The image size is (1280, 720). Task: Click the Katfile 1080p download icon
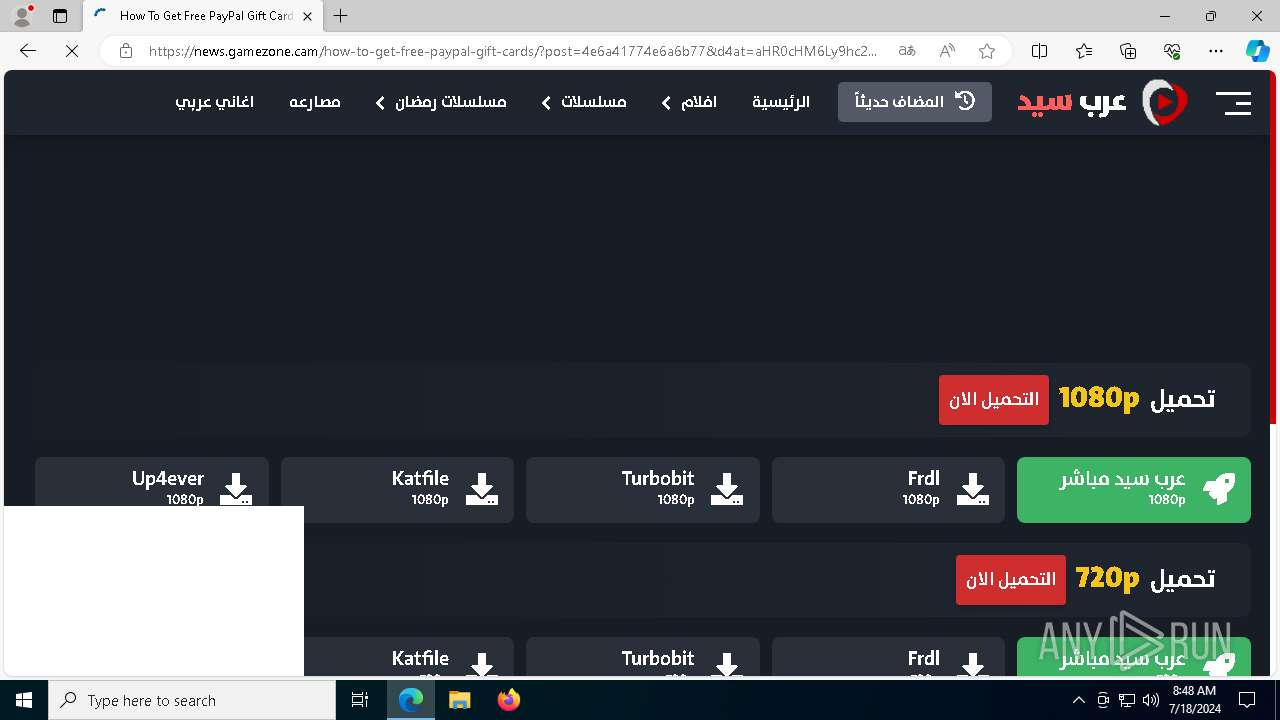(x=482, y=489)
